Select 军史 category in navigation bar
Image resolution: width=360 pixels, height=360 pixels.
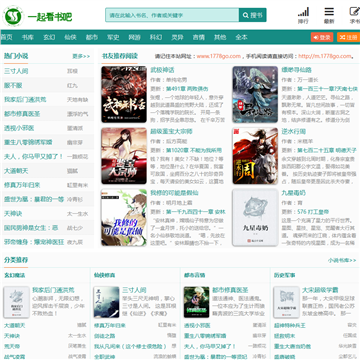(x=113, y=37)
